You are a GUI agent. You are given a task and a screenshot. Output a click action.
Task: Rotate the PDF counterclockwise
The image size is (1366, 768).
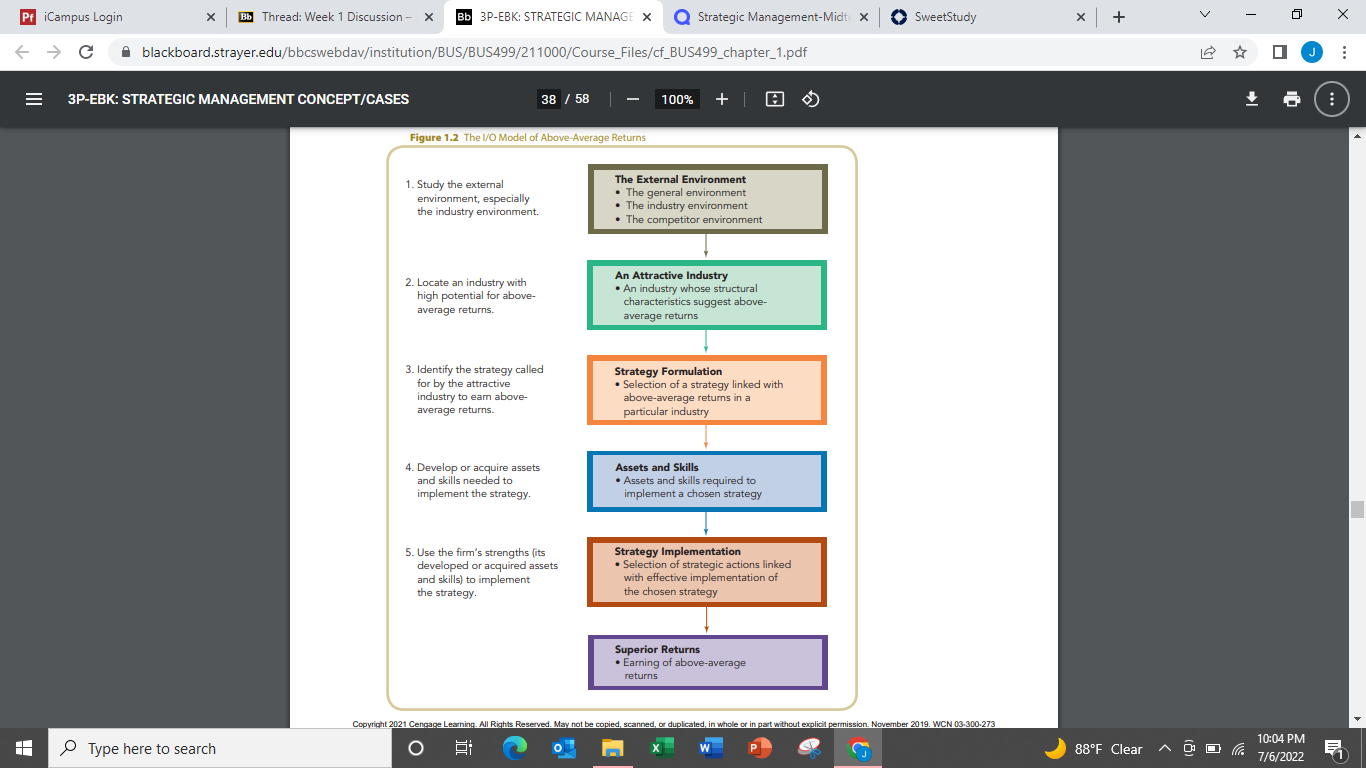click(811, 99)
